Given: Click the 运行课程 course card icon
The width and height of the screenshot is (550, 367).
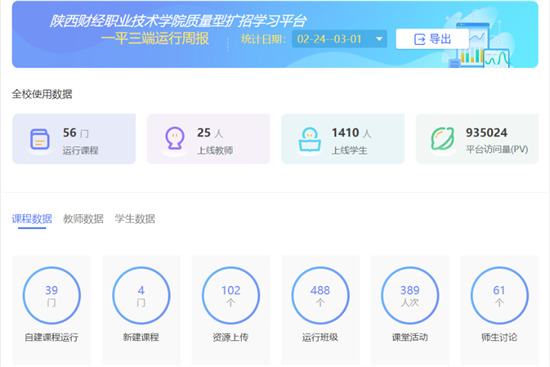Looking at the screenshot, I should [39, 139].
